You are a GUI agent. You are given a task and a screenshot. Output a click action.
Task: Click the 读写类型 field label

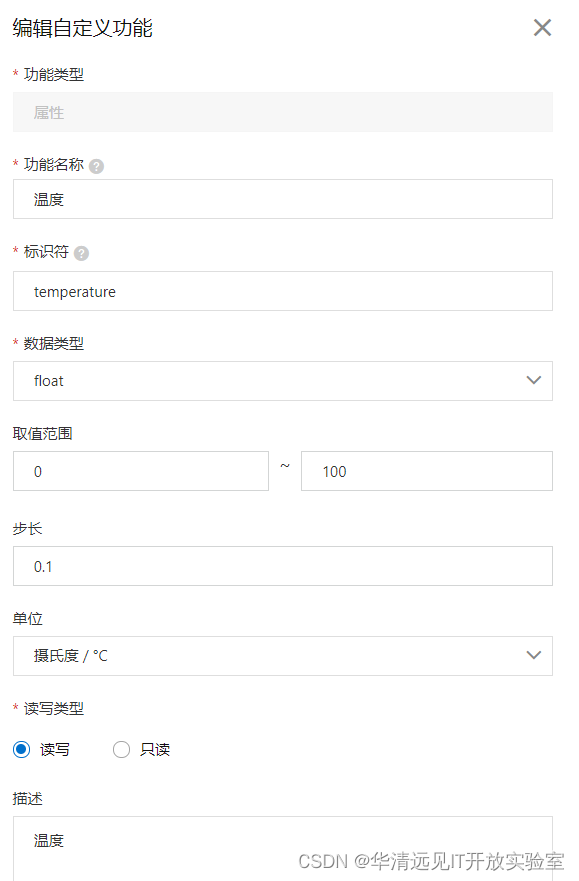pyautogui.click(x=53, y=709)
